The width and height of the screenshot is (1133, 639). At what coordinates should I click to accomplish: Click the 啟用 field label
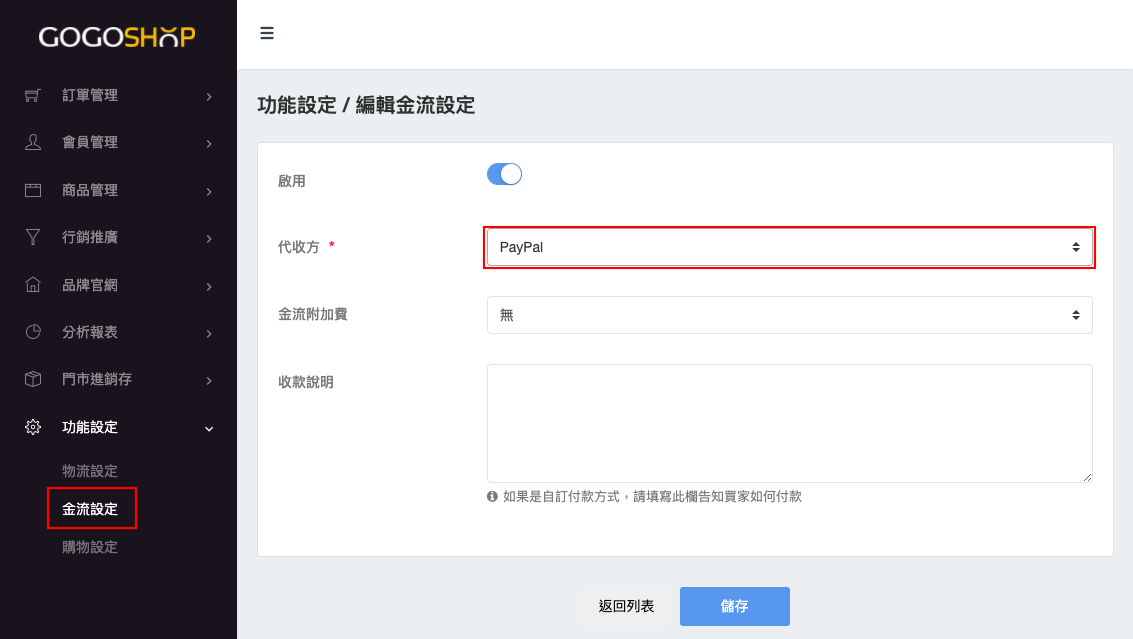(x=292, y=181)
